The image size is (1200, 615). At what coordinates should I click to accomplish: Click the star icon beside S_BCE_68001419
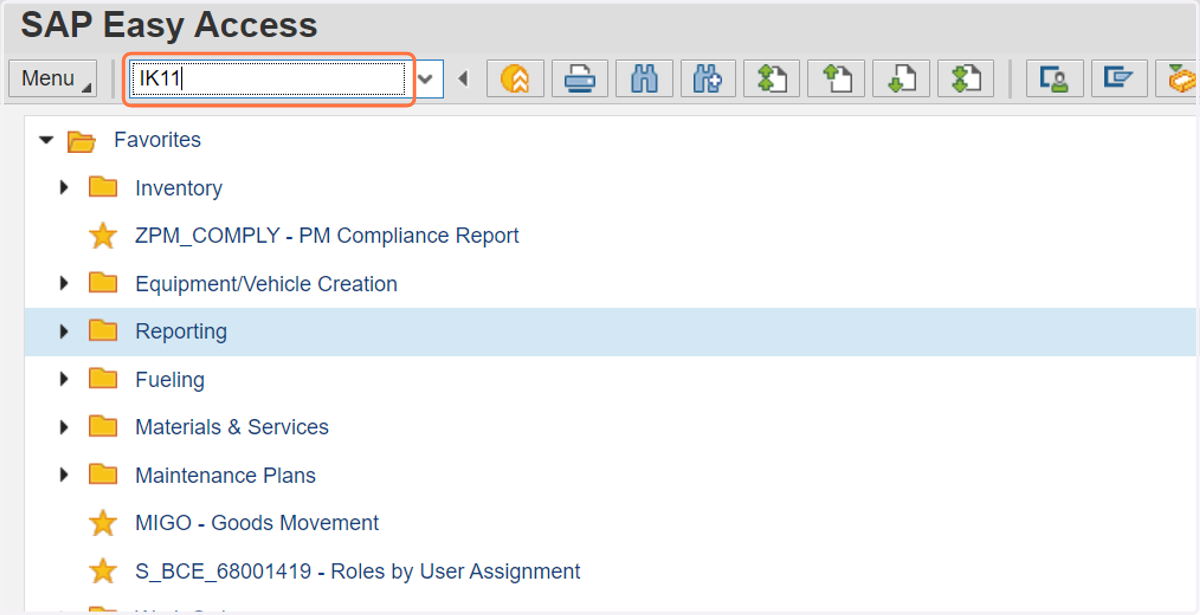click(x=103, y=571)
